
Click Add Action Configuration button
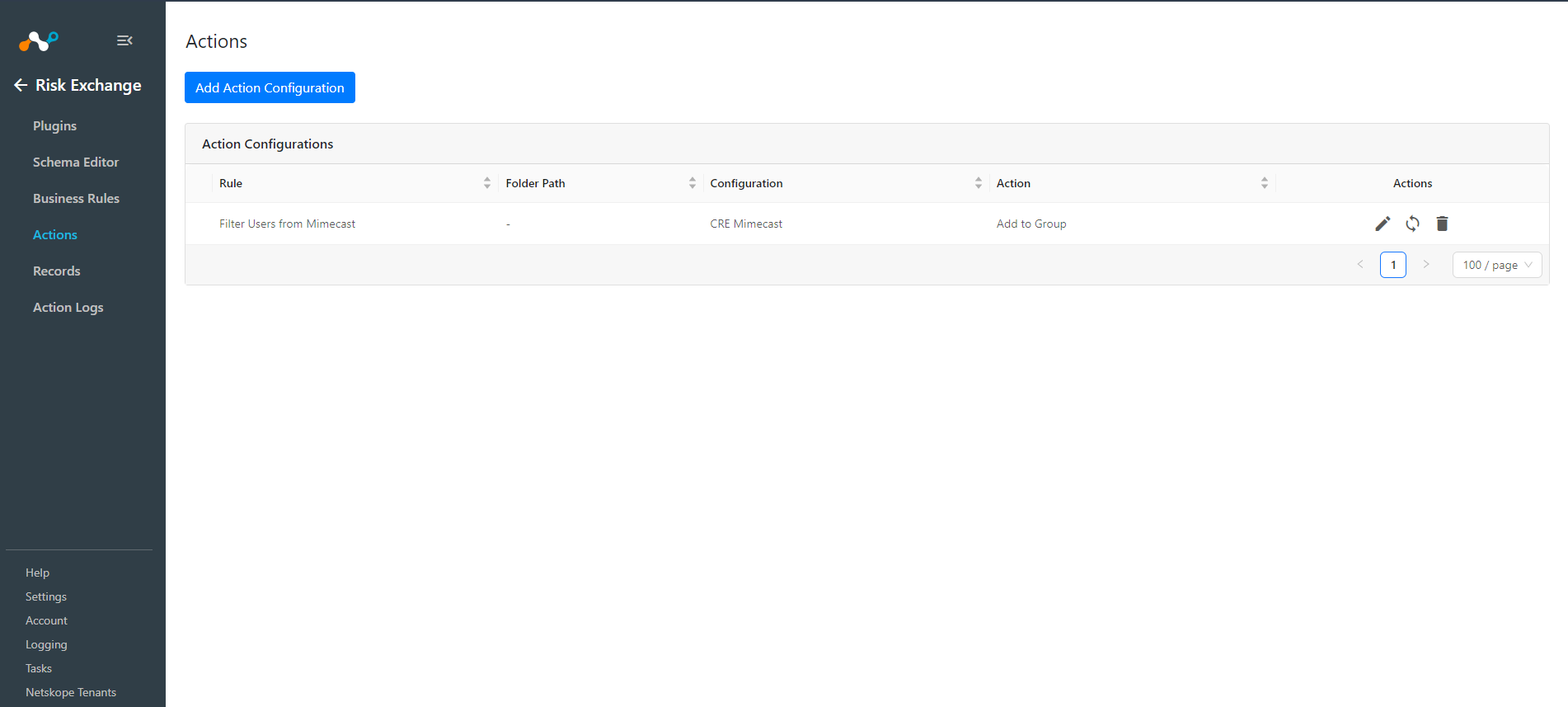click(270, 87)
